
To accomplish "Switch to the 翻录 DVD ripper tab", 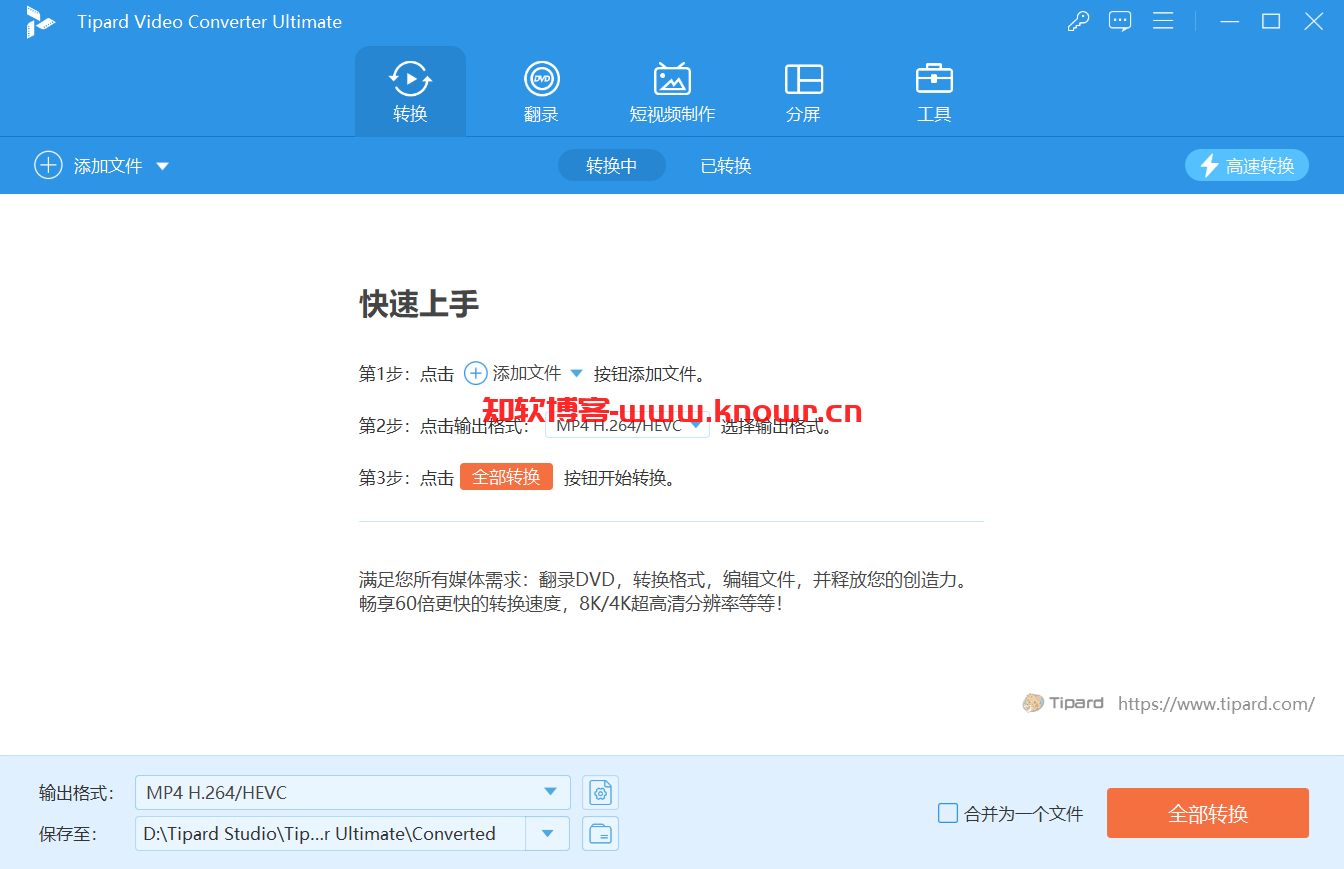I will pos(541,91).
